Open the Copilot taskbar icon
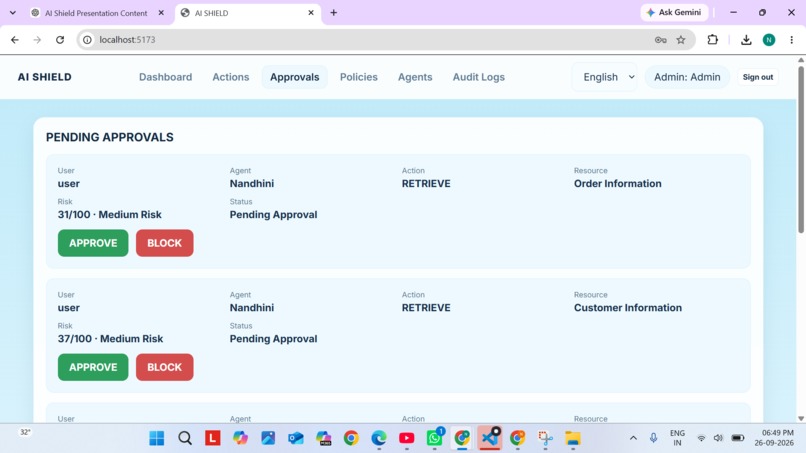Image resolution: width=806 pixels, height=453 pixels. point(240,438)
